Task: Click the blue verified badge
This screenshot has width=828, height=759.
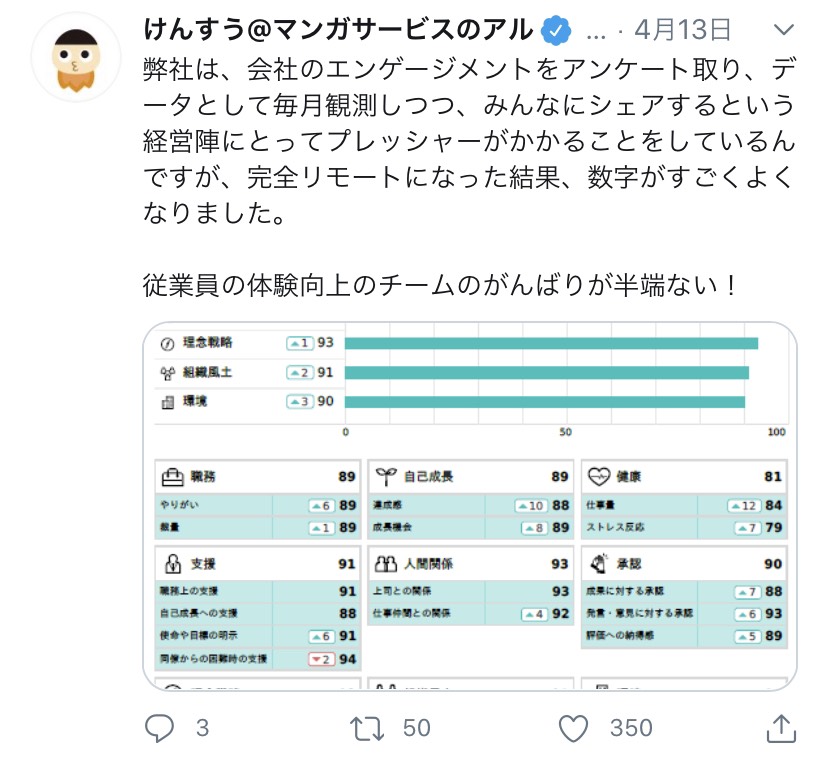Action: 556,30
